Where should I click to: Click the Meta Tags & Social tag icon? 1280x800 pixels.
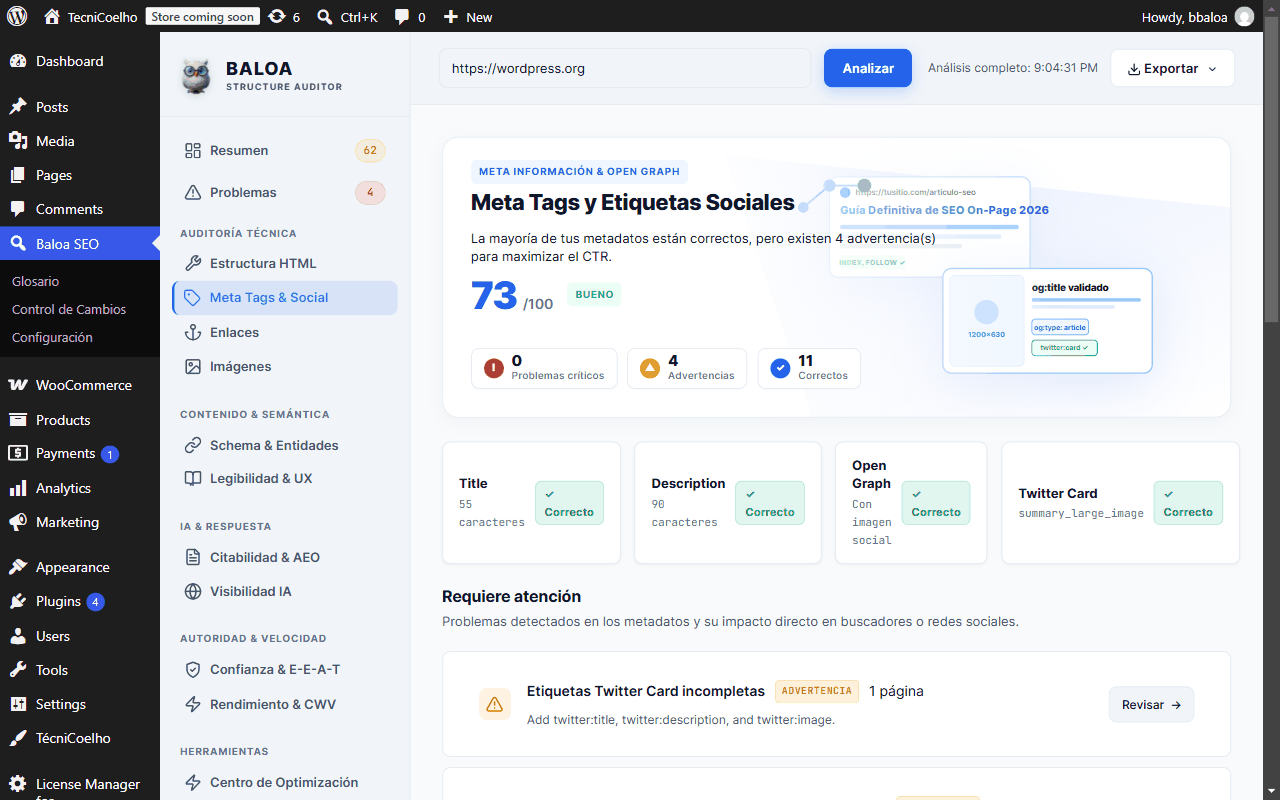point(193,297)
